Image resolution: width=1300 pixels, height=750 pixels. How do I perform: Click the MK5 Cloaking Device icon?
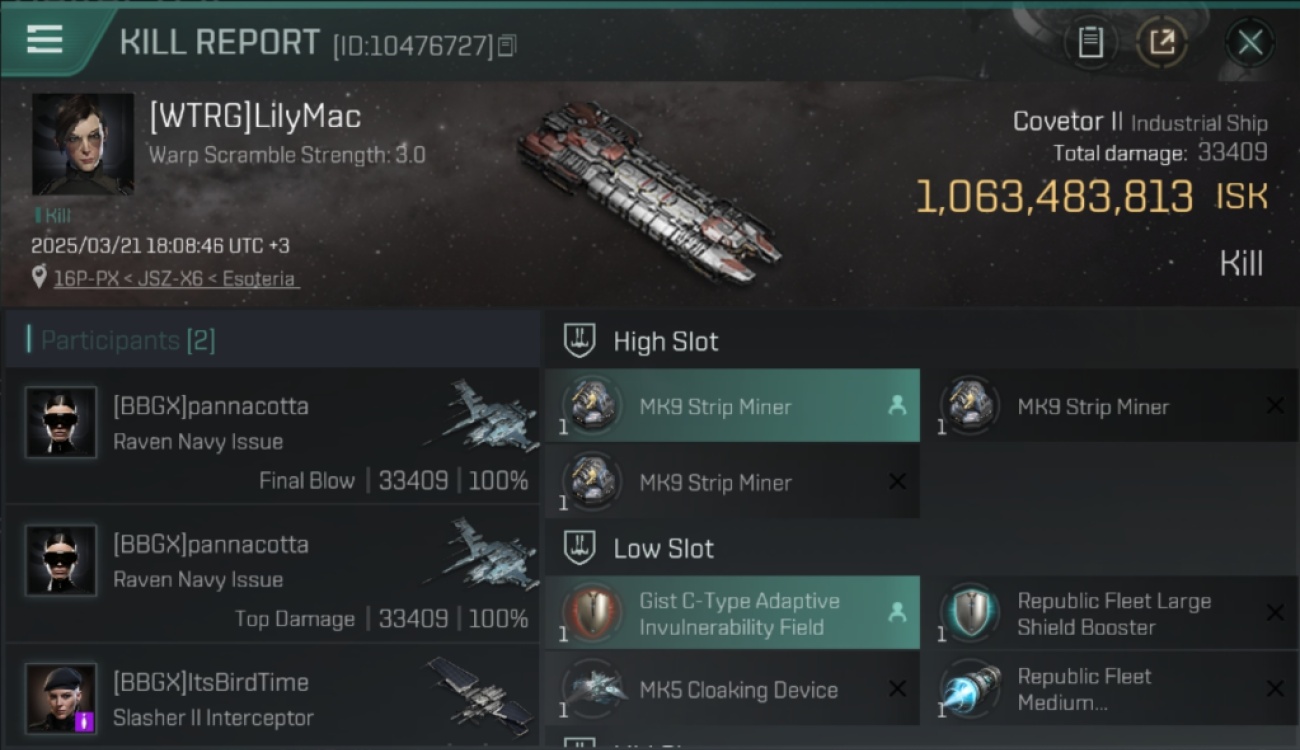point(591,689)
